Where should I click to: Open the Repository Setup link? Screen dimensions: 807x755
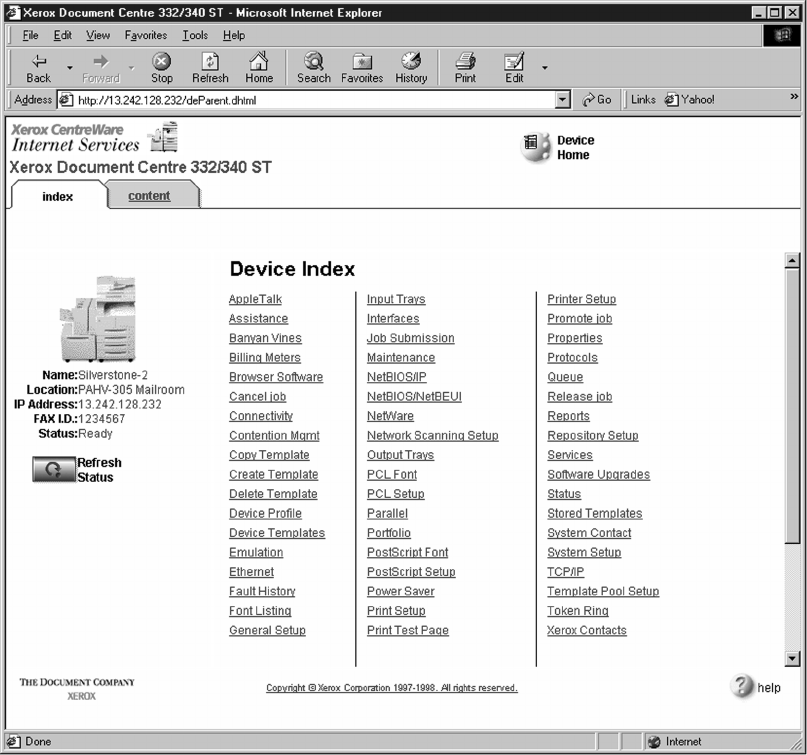[592, 436]
